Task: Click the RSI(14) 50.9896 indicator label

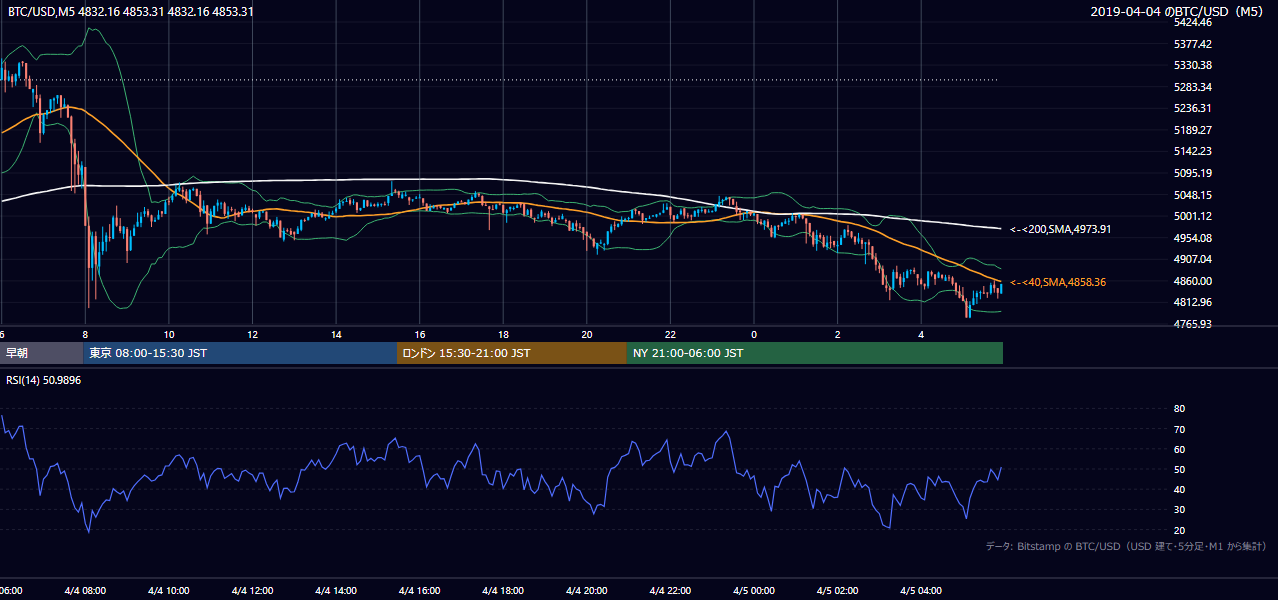Action: tap(43, 381)
